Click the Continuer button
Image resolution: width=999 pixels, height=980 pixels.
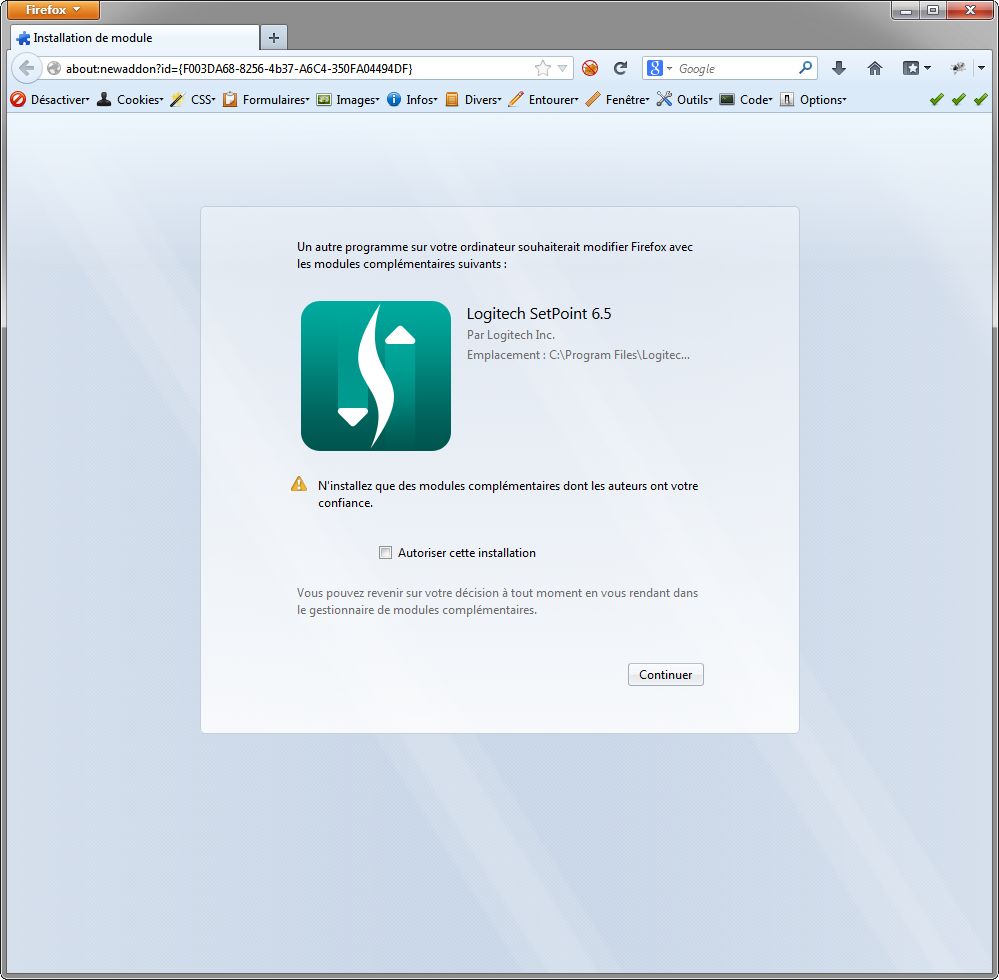click(665, 674)
